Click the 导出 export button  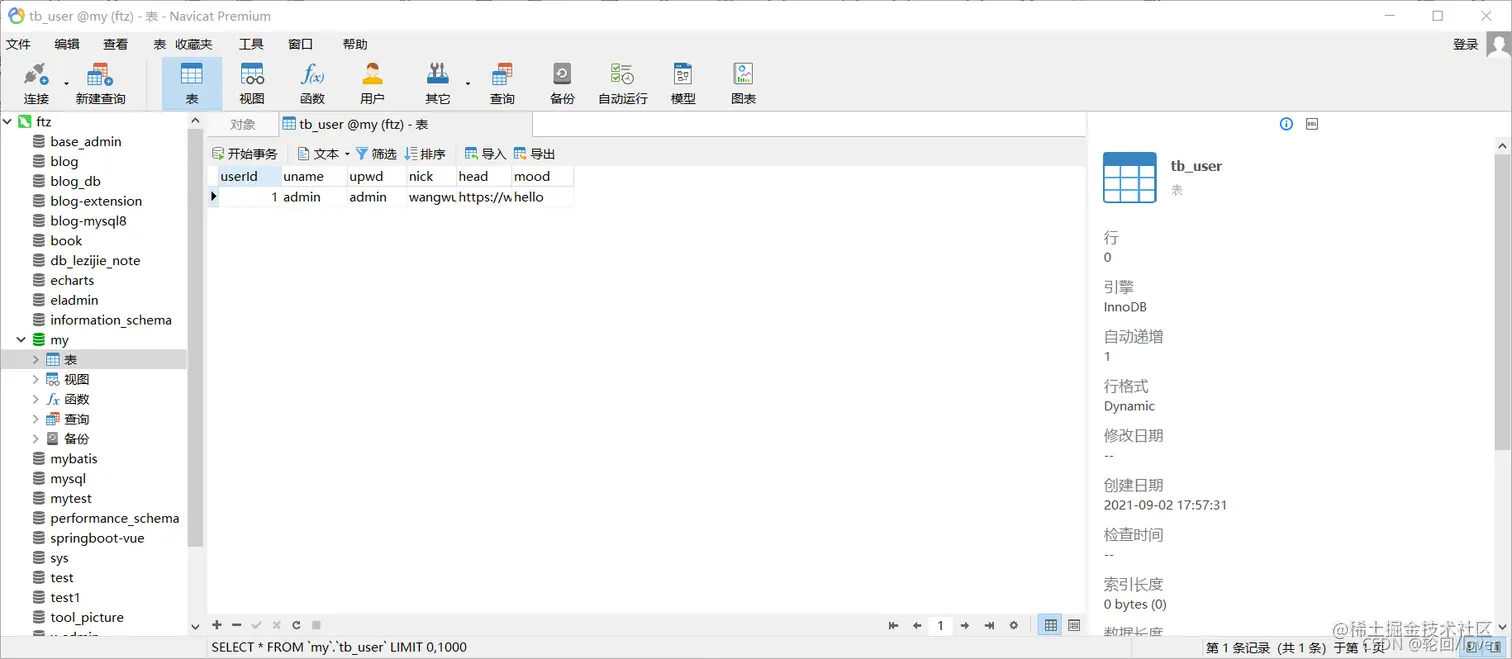(x=534, y=154)
